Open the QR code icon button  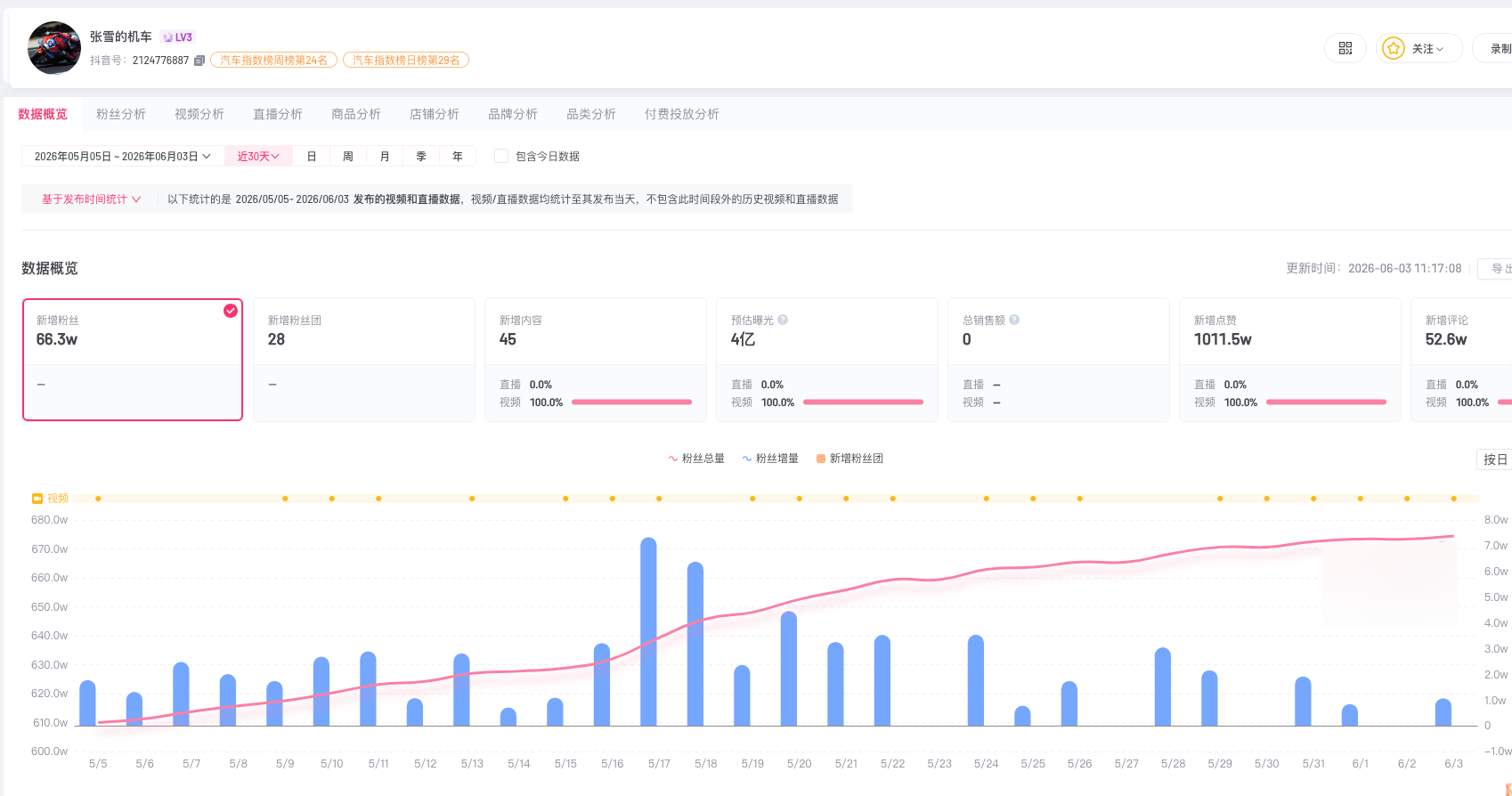pyautogui.click(x=1345, y=48)
